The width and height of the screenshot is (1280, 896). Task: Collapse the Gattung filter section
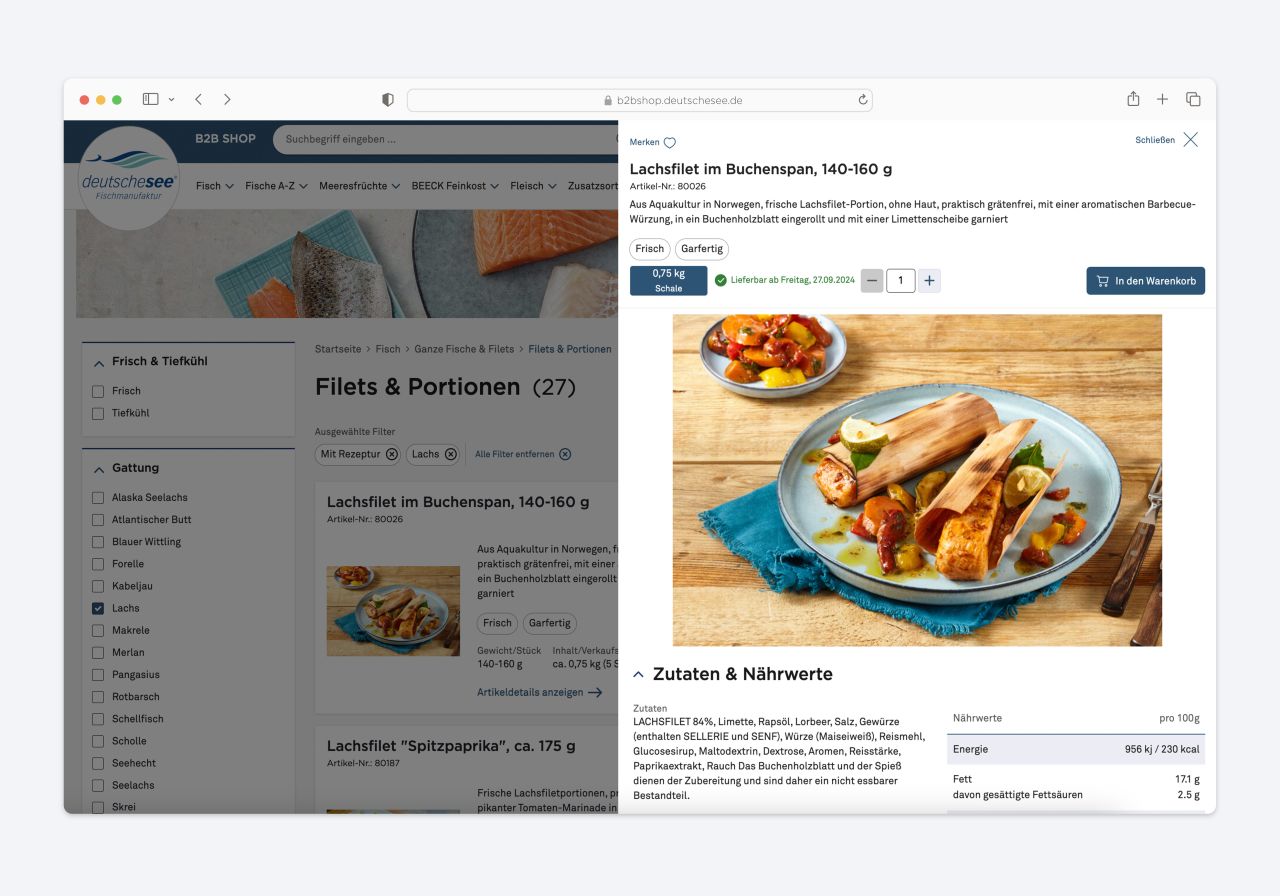point(99,468)
